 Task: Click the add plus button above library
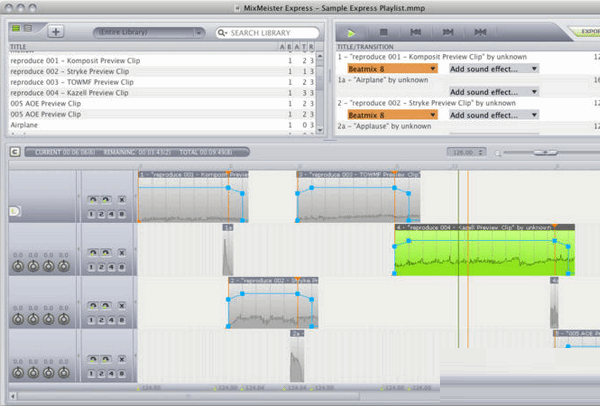pyautogui.click(x=54, y=32)
